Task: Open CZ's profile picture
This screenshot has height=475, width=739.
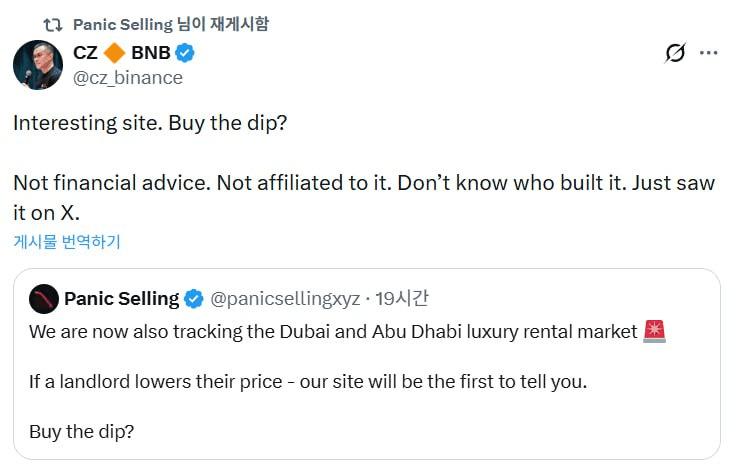Action: pos(38,65)
